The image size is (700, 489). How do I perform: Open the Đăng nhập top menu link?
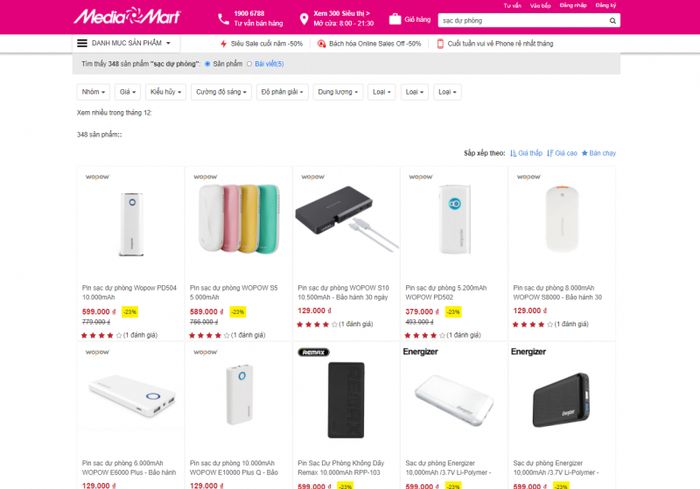point(573,5)
